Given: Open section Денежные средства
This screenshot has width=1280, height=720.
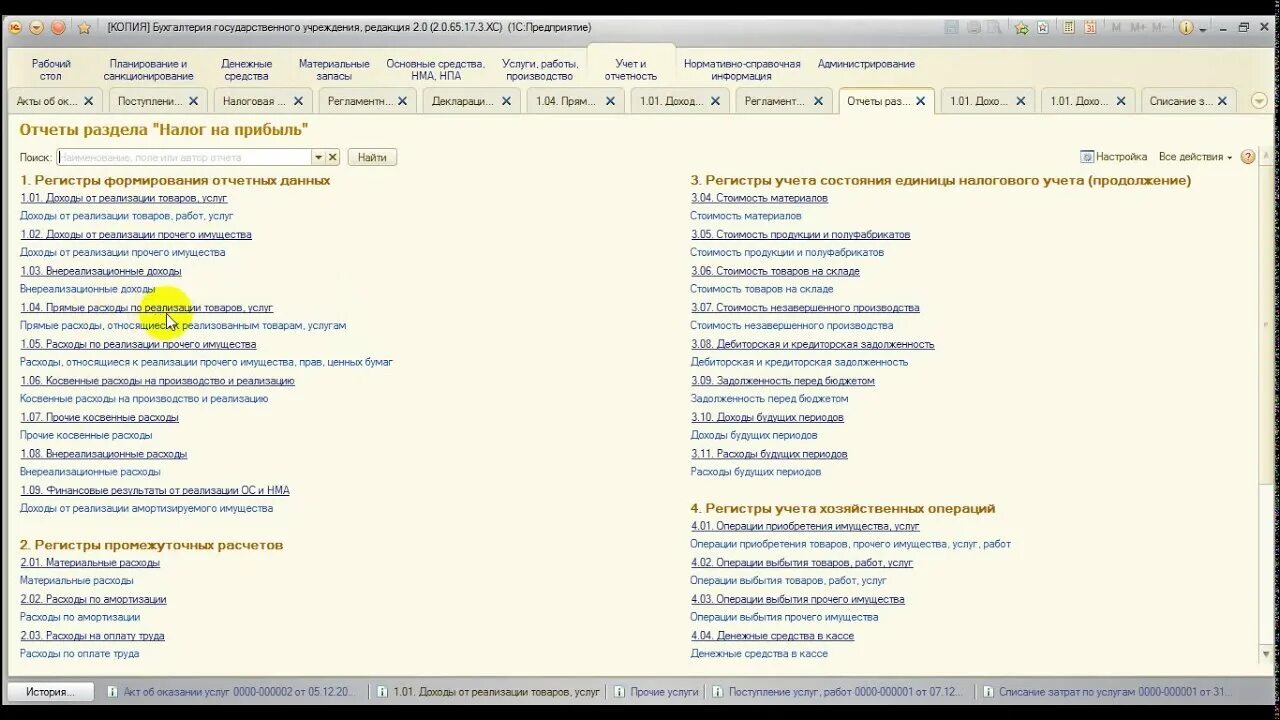Looking at the screenshot, I should tap(246, 69).
